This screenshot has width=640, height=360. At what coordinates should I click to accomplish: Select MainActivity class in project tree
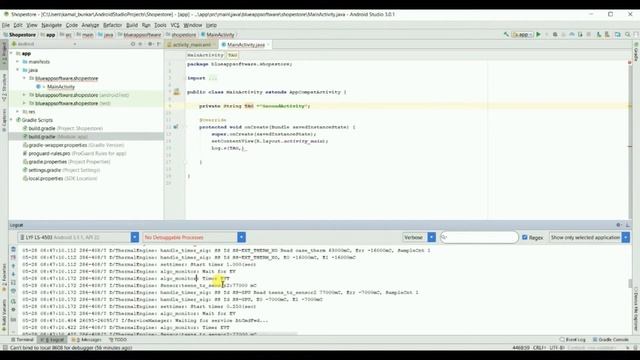(x=60, y=87)
